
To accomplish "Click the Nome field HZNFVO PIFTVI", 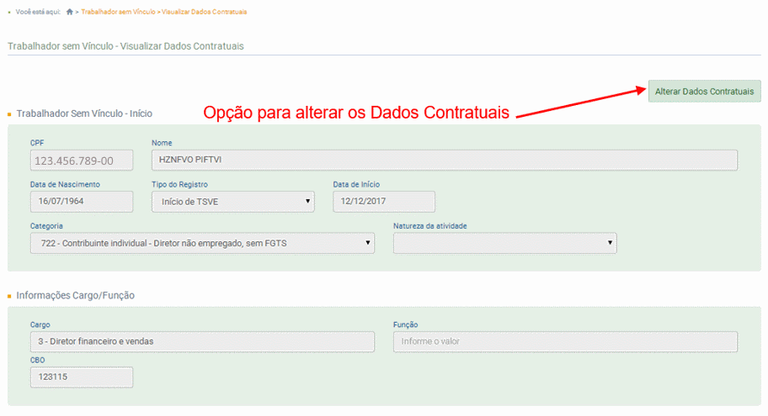I will pos(444,160).
